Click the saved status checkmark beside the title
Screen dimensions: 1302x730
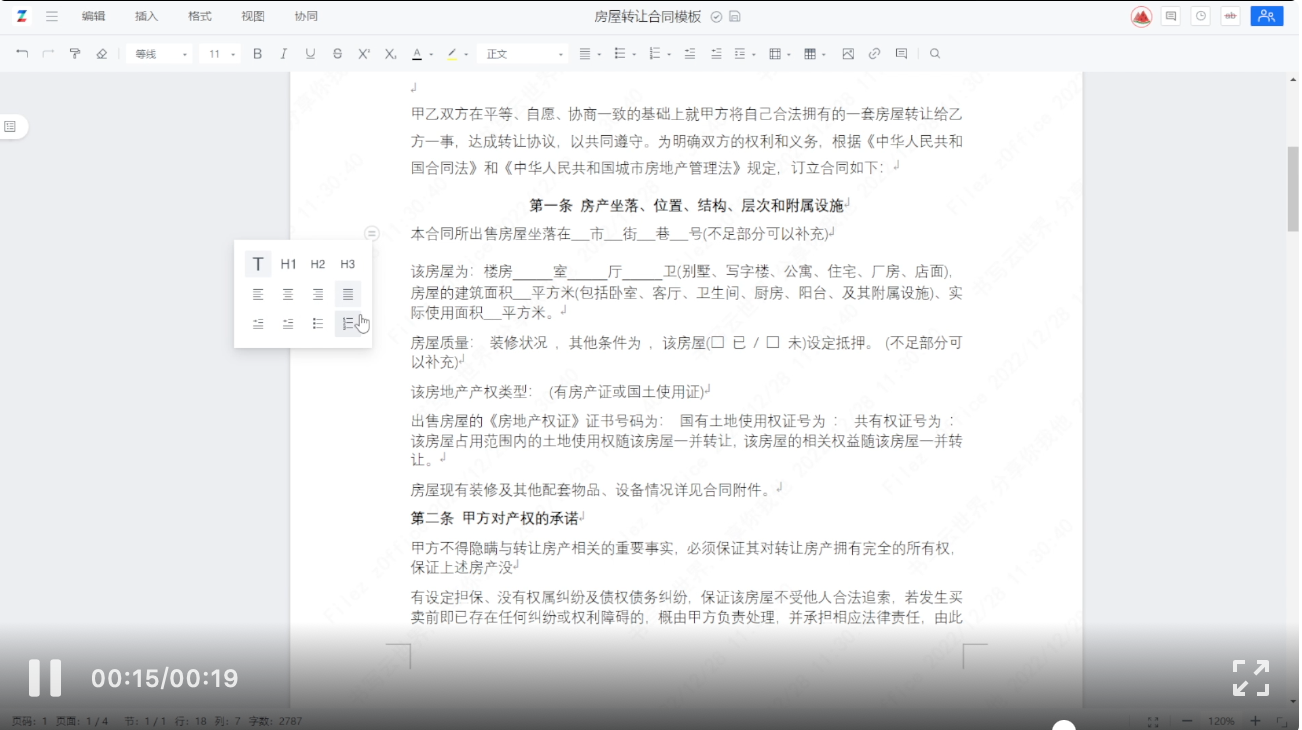716,17
